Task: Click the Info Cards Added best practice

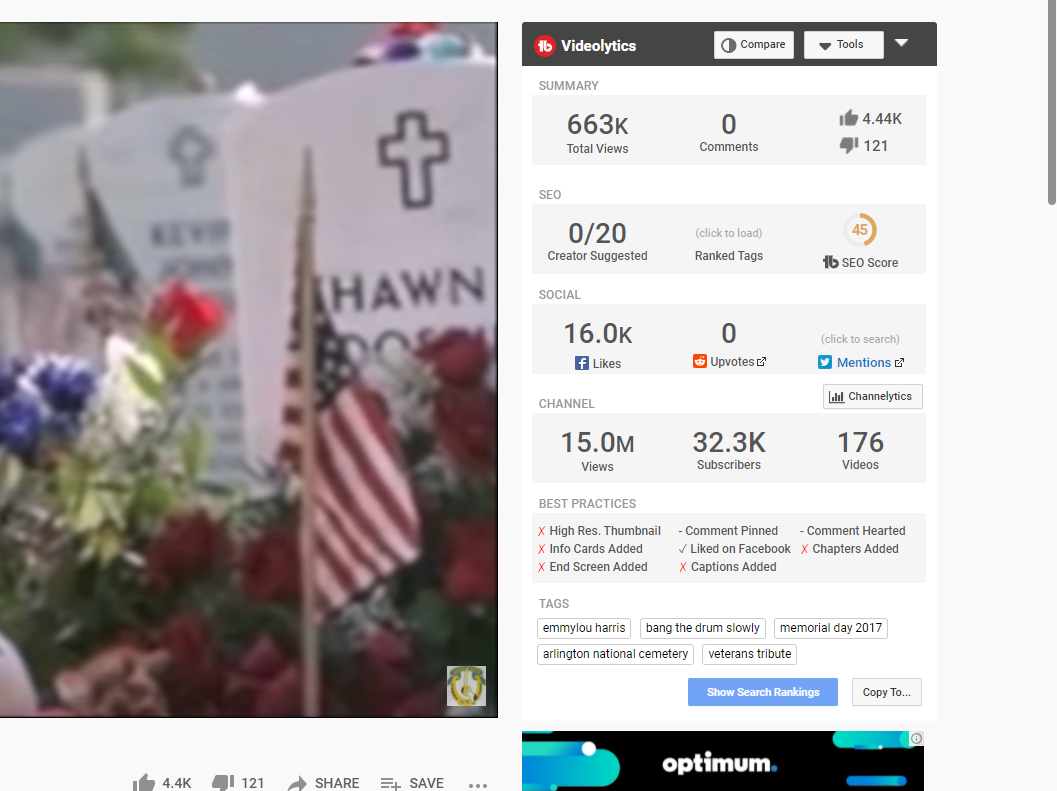Action: 590,549
